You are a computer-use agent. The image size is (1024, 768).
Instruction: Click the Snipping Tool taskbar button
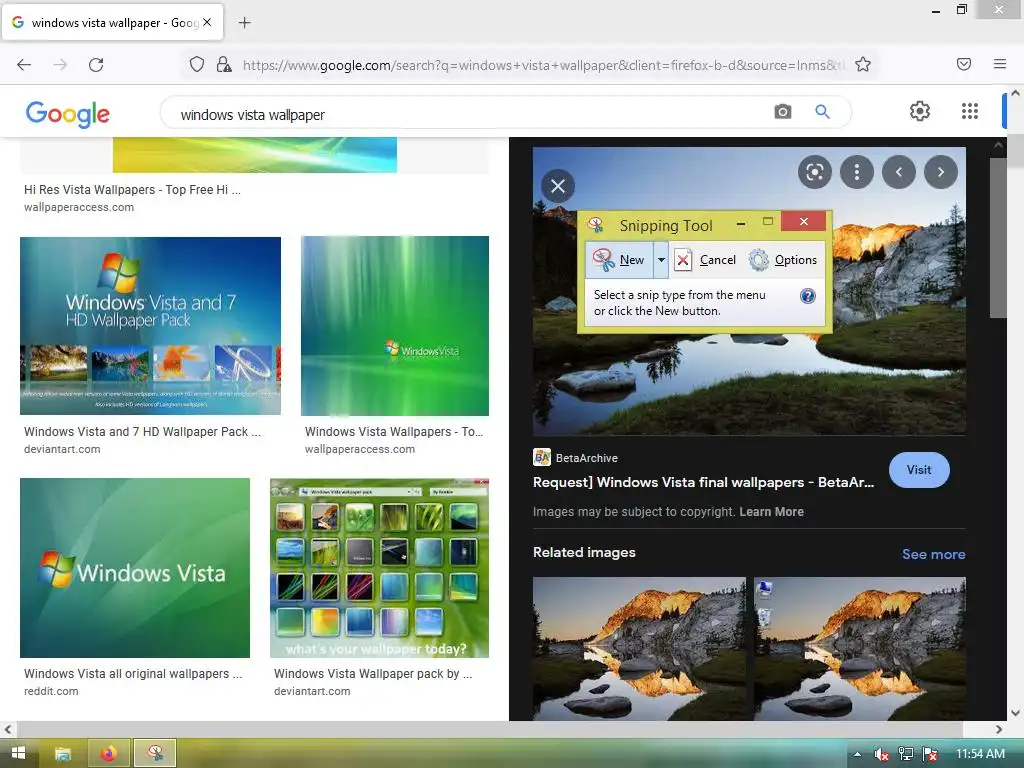(155, 754)
